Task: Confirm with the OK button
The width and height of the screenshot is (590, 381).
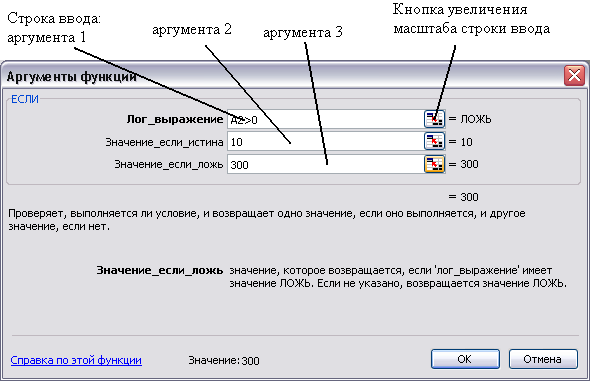Action: pyautogui.click(x=465, y=359)
